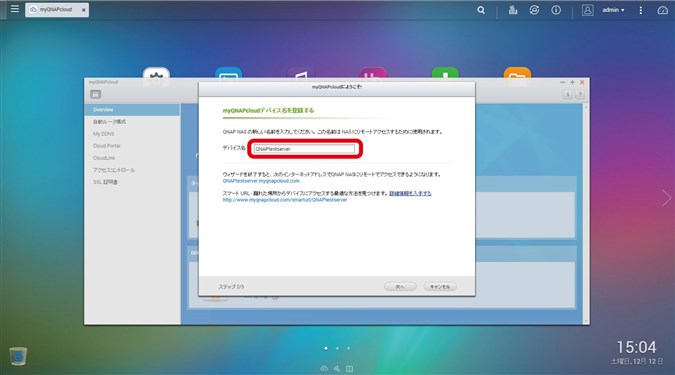Image resolution: width=675 pixels, height=375 pixels.
Task: Select the third desktop page dot
Action: coord(348,348)
